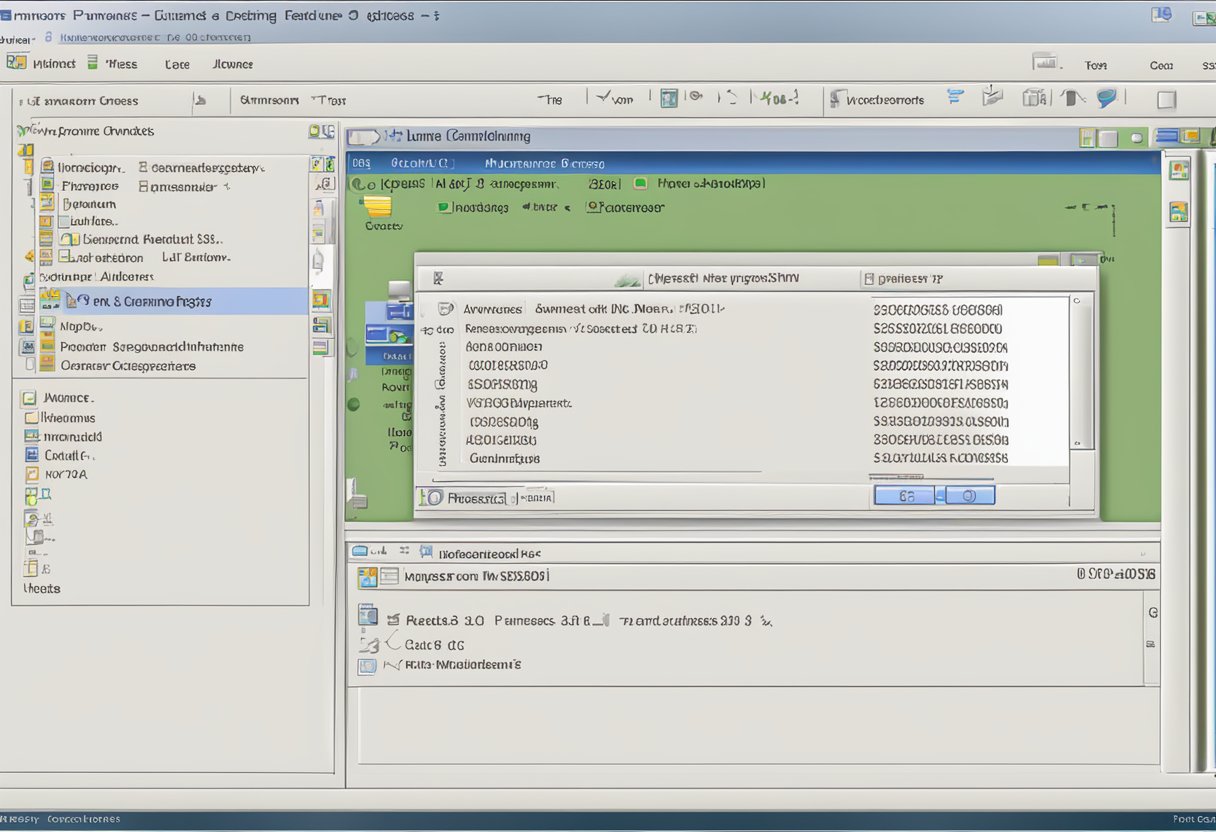Toggle the green checkbox beside Hnaer in the green panel

click(x=640, y=184)
